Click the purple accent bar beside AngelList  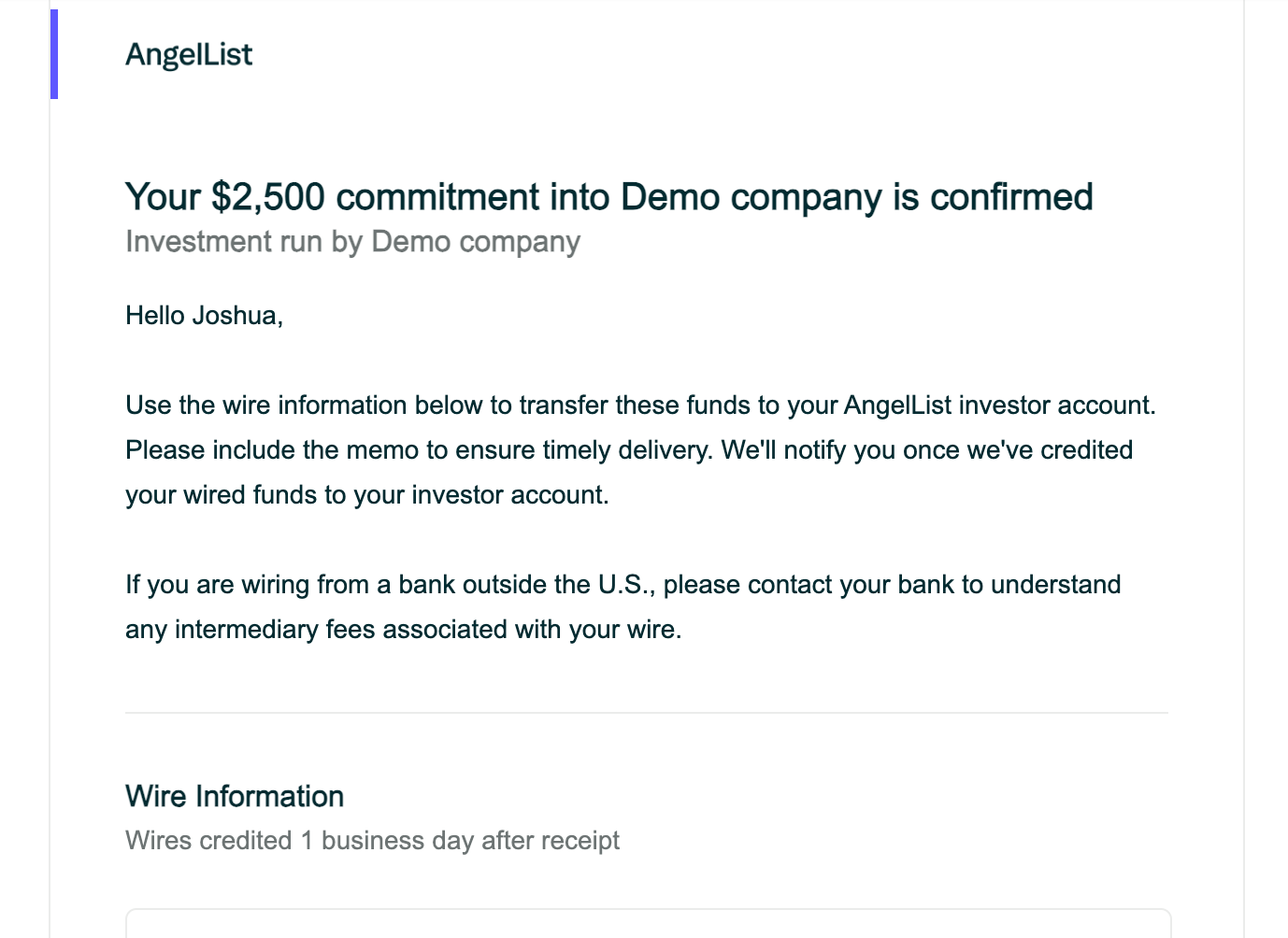tap(54, 54)
